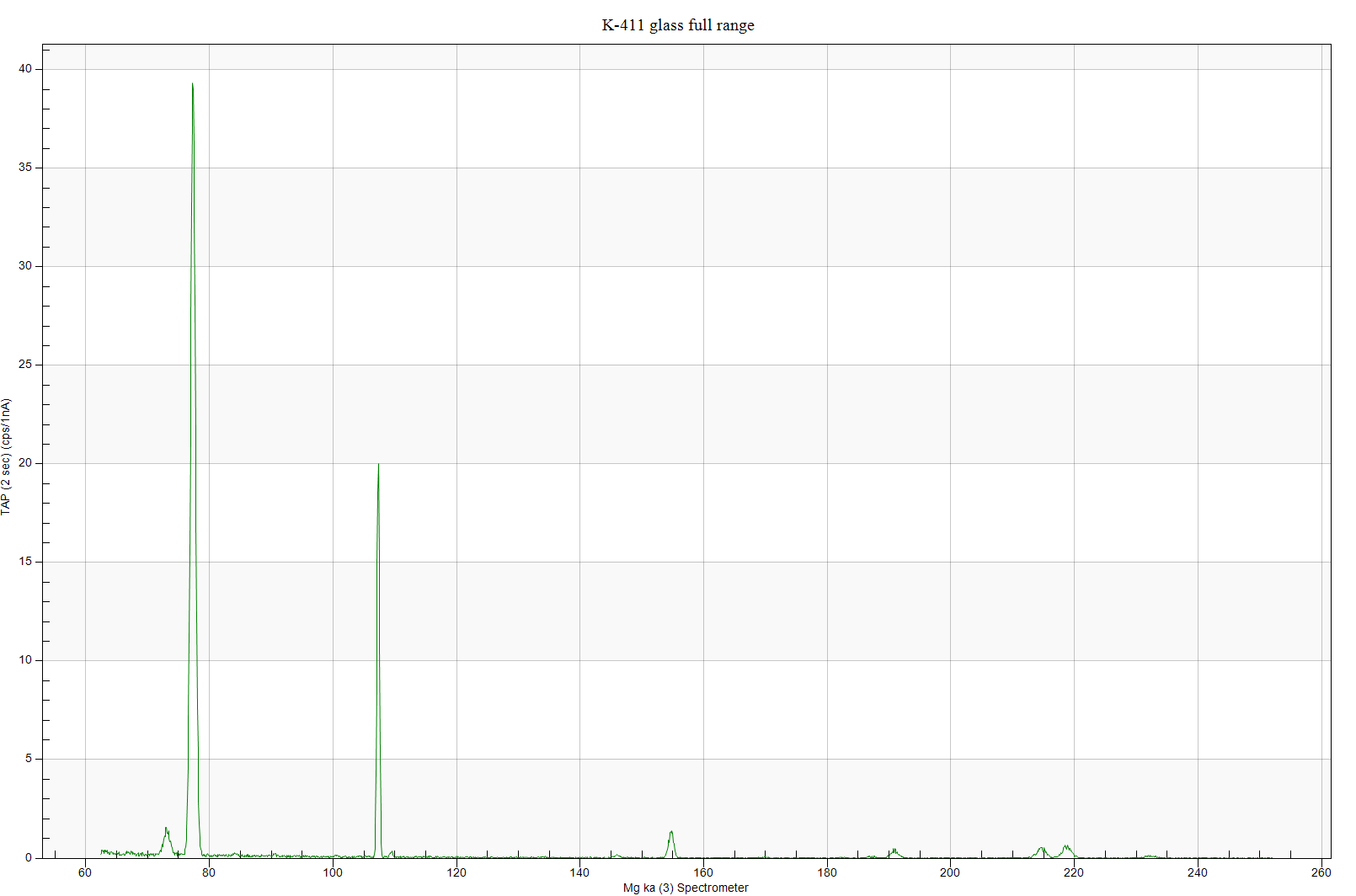Click the chart title K-411 glass full range
1356x896 pixels.
(677, 25)
